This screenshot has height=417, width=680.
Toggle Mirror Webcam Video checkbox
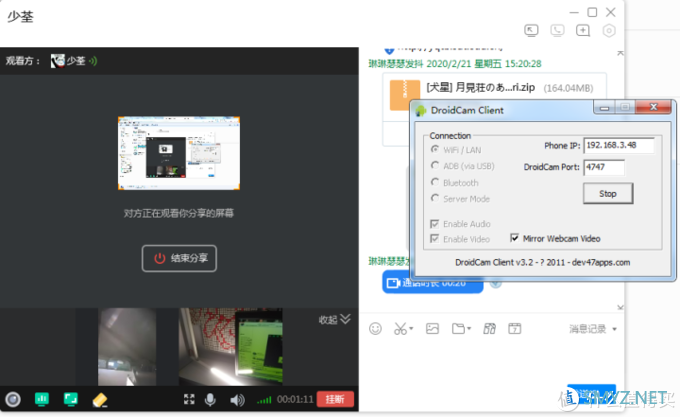coord(515,238)
